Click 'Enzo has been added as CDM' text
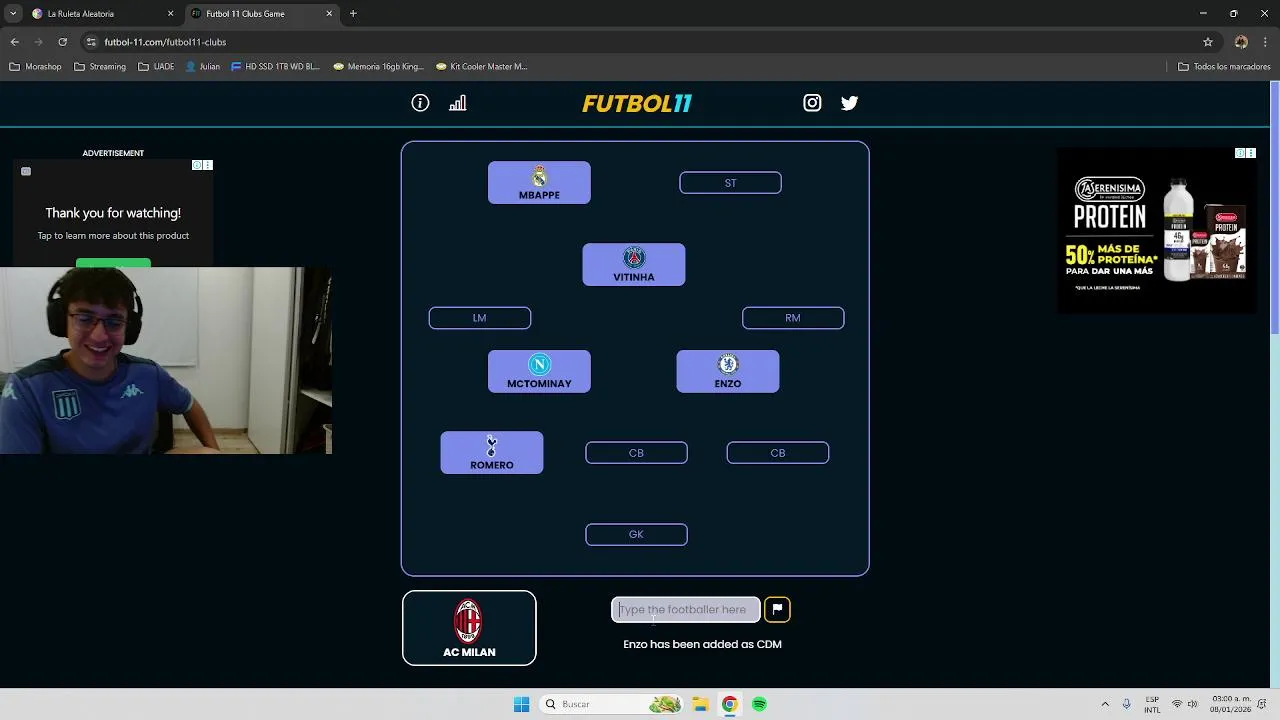Image resolution: width=1280 pixels, height=720 pixels. coord(702,644)
